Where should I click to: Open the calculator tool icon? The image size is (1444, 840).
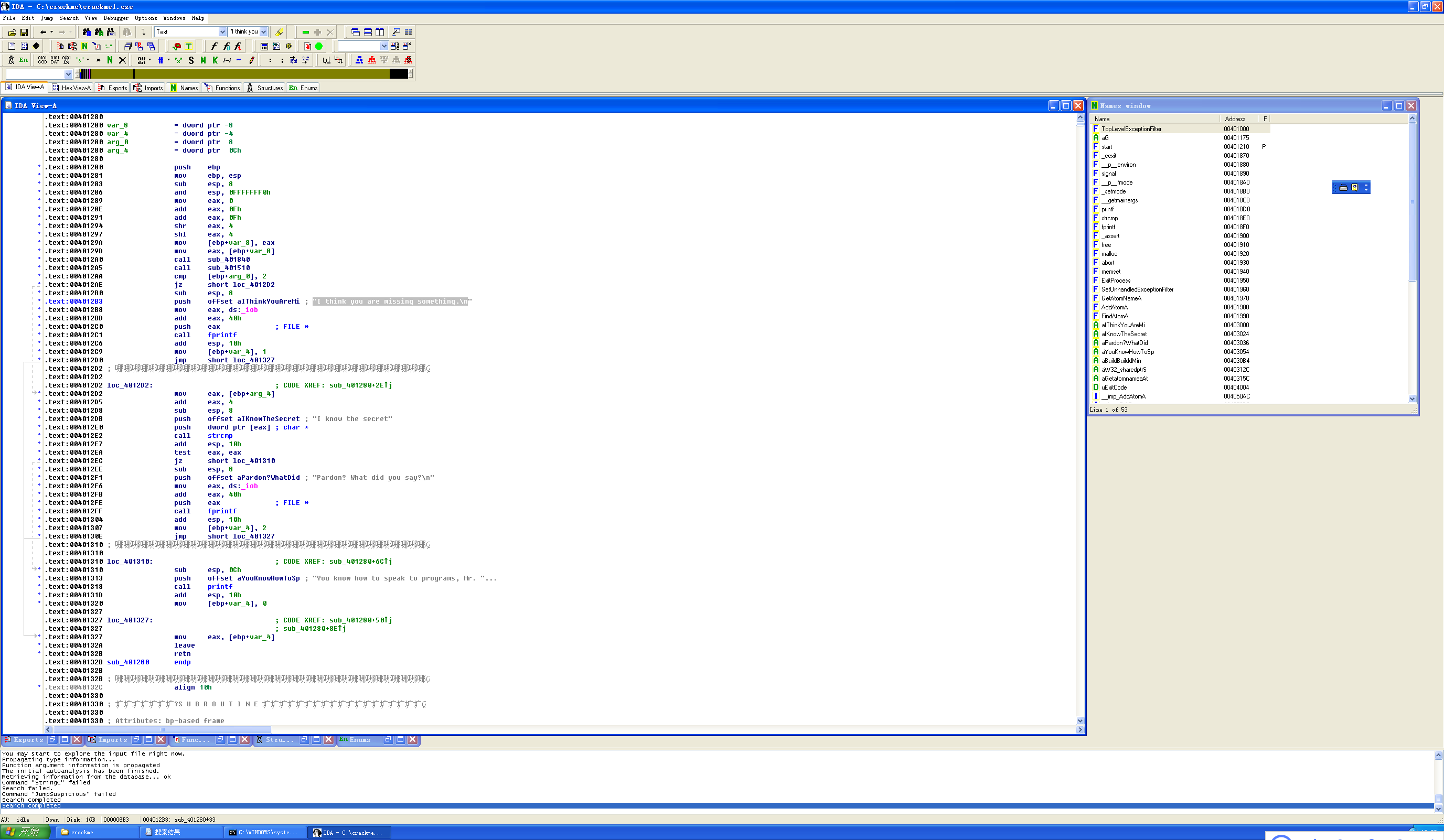coord(264,47)
